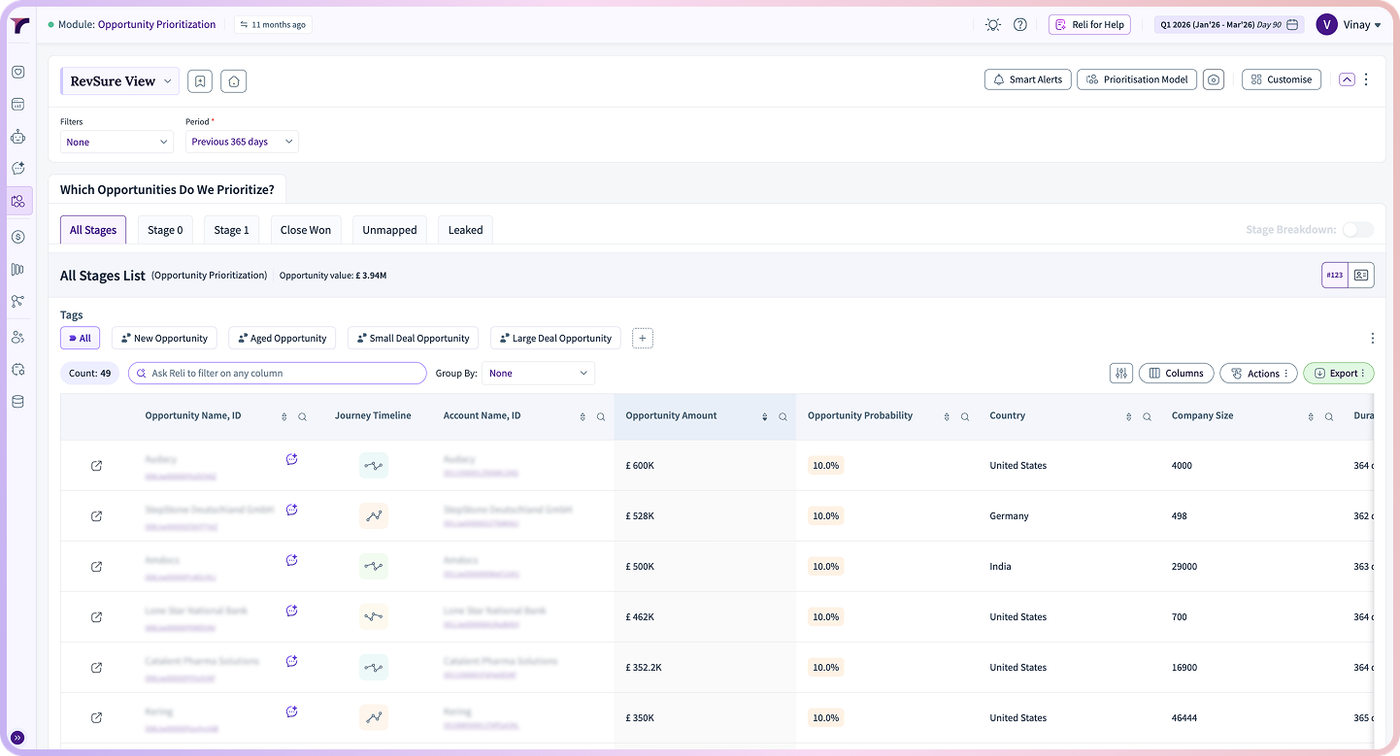Click the external link icon in first row
The width and height of the screenshot is (1400, 756).
coord(96,466)
